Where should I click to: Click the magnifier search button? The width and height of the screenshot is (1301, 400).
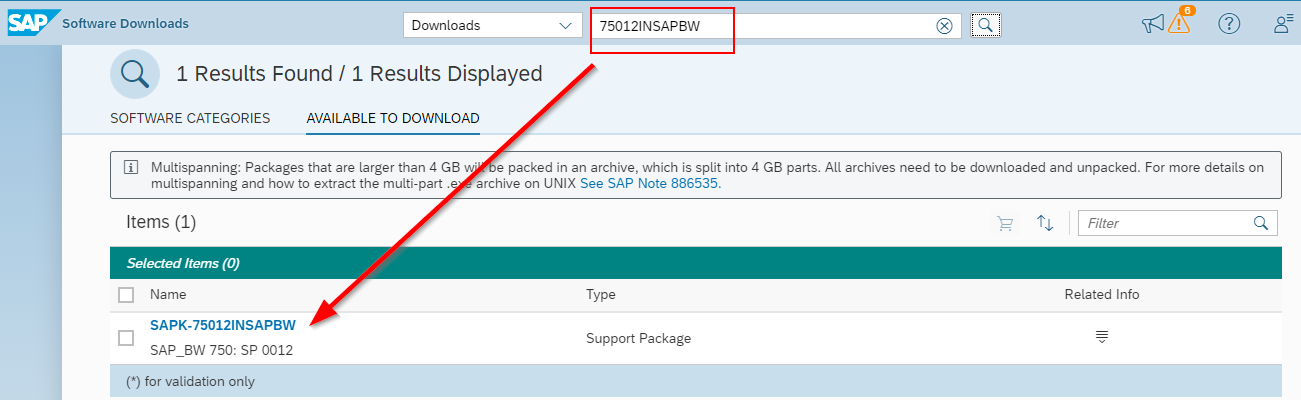coord(985,26)
